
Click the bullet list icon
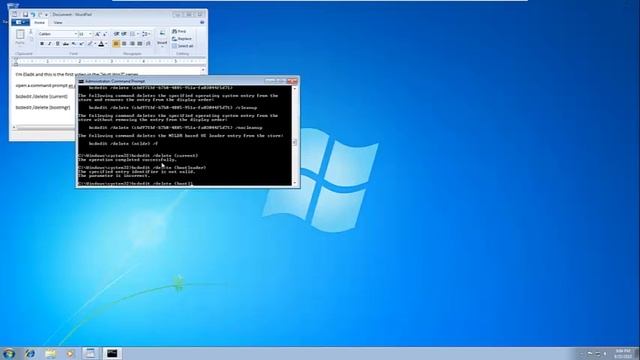pyautogui.click(x=132, y=34)
